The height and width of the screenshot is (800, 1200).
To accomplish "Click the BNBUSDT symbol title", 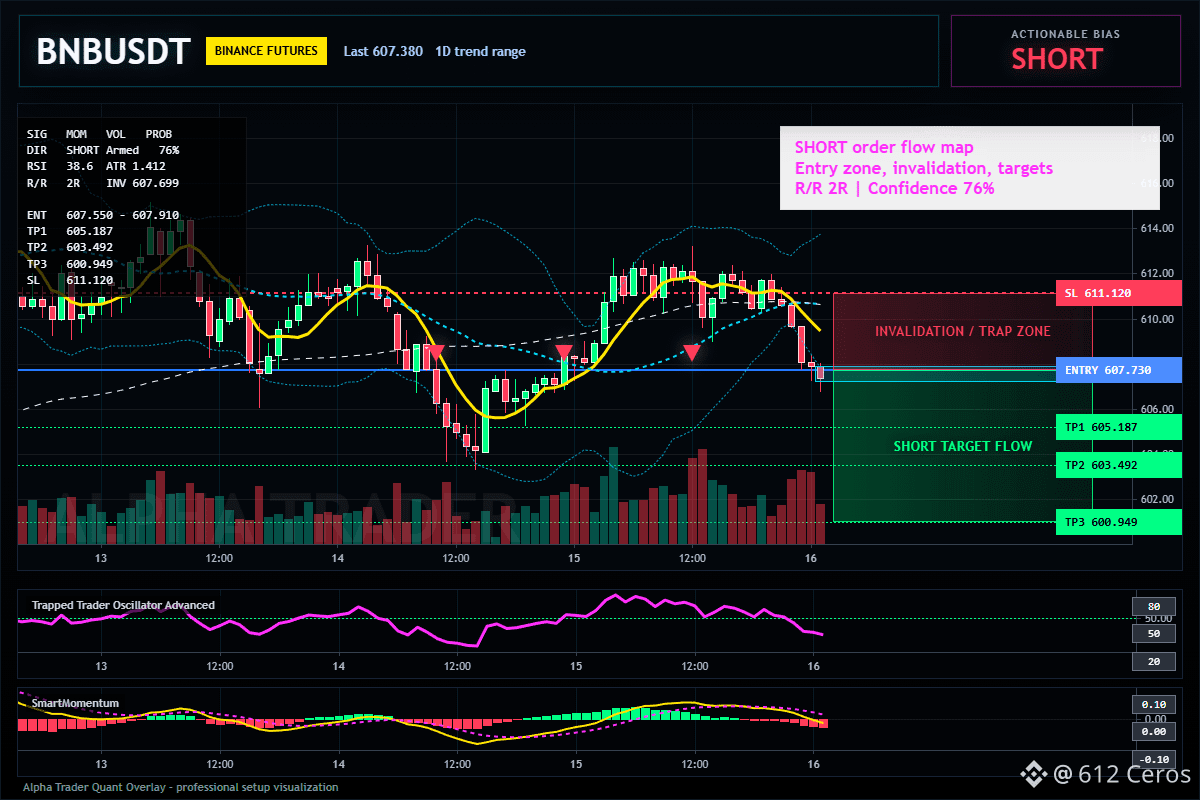I will 112,51.
